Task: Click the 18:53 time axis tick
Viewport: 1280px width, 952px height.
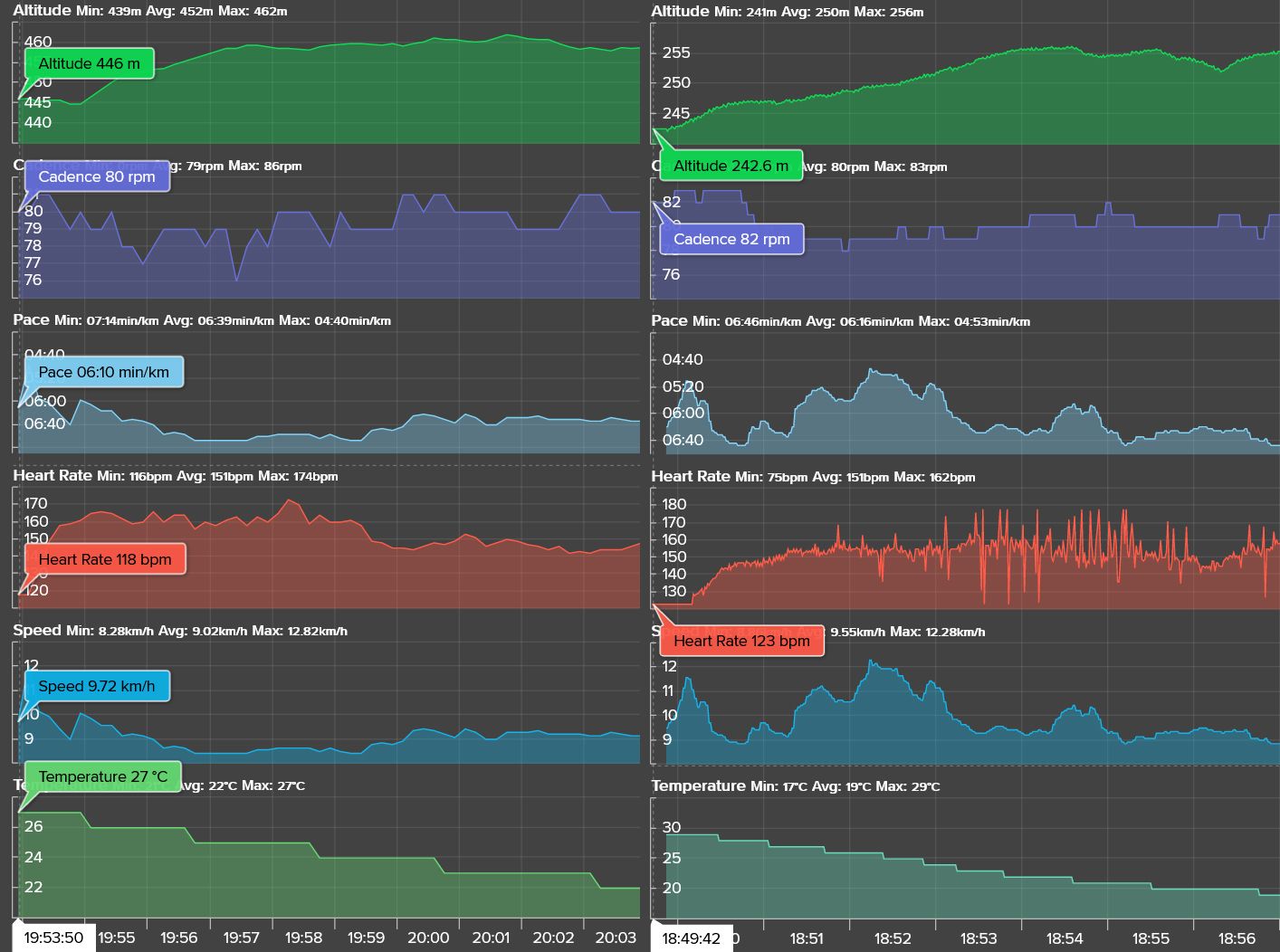Action: (x=979, y=938)
